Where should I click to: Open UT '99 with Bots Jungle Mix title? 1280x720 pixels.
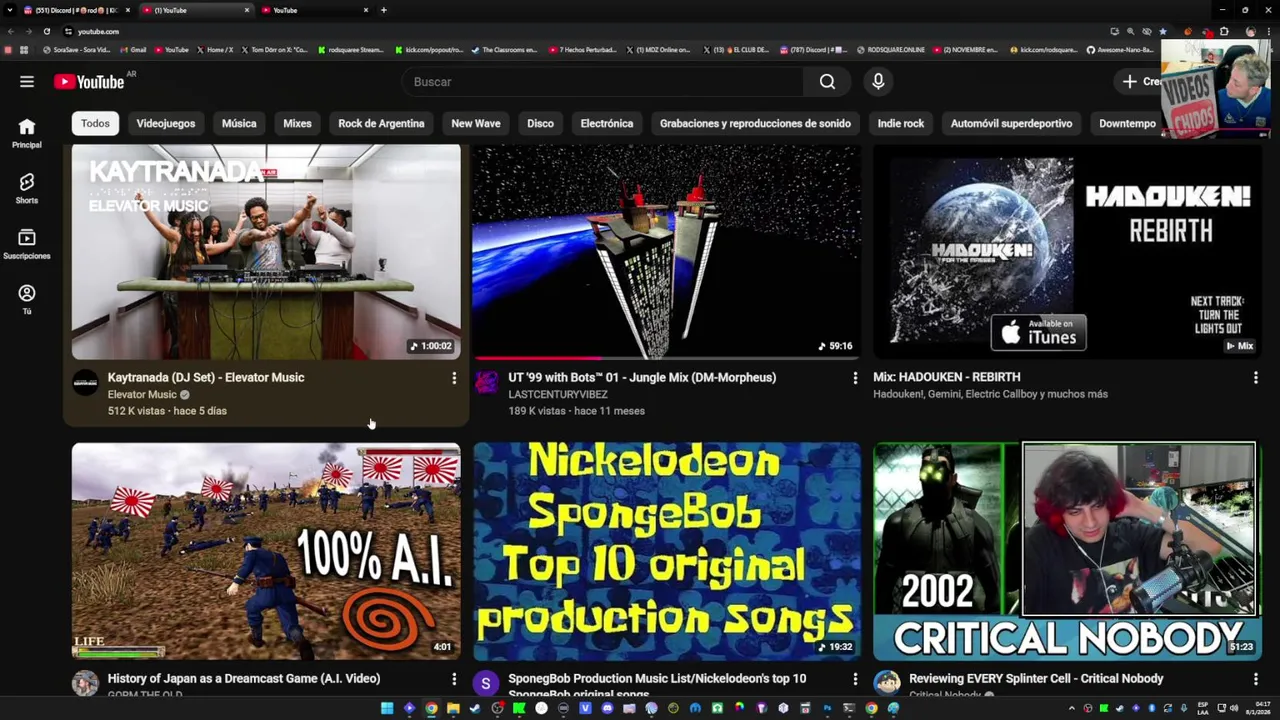coord(642,378)
